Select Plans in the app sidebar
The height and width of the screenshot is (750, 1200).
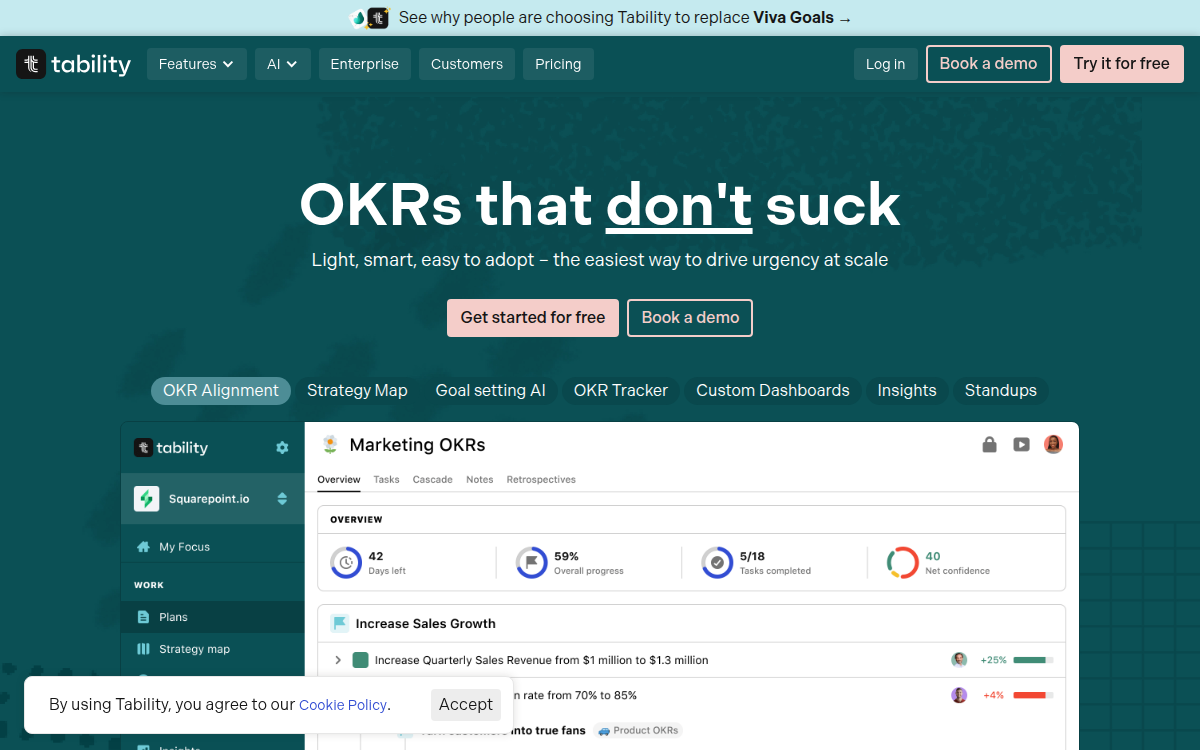[213, 617]
